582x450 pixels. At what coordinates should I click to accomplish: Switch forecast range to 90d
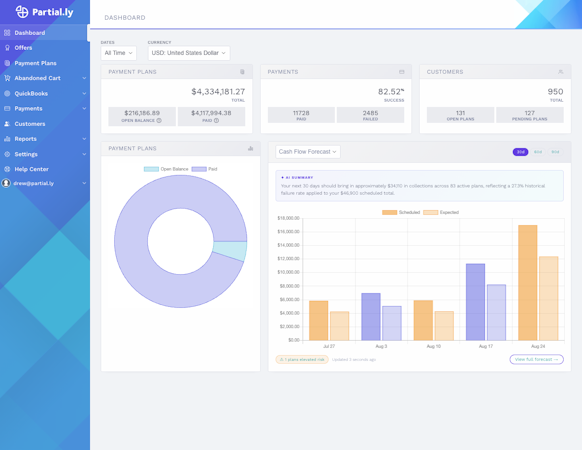click(555, 152)
